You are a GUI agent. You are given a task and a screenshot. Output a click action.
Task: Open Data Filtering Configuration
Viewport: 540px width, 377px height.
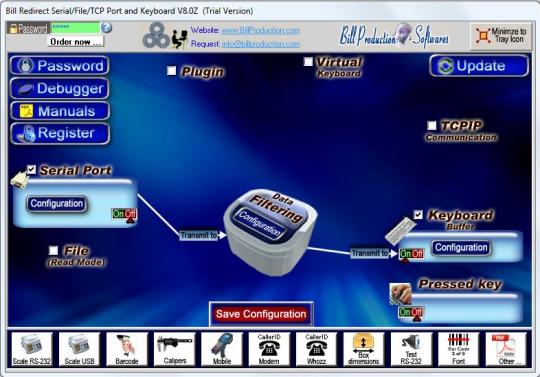[260, 224]
